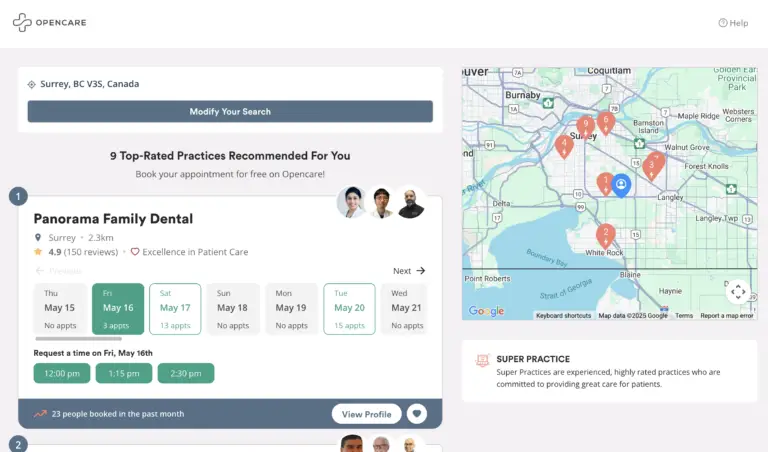Click Modify Your Search button
This screenshot has height=452, width=768.
[230, 112]
